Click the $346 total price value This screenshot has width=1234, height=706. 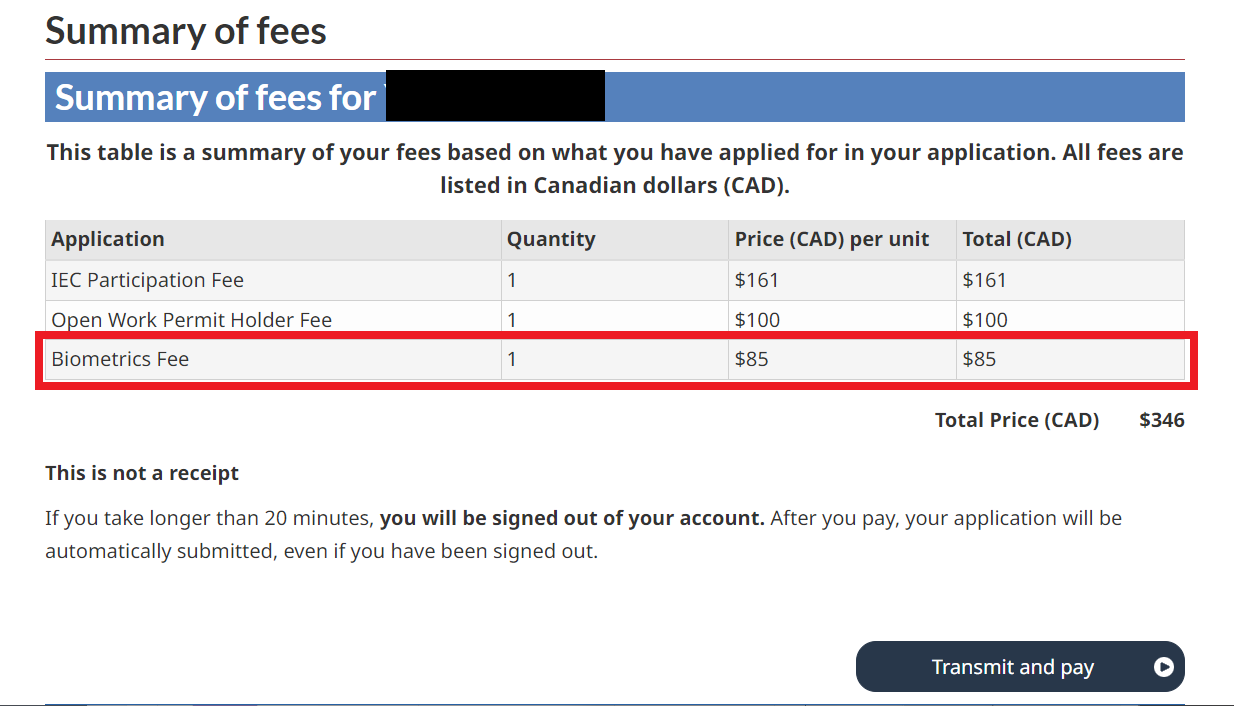pyautogui.click(x=1162, y=420)
